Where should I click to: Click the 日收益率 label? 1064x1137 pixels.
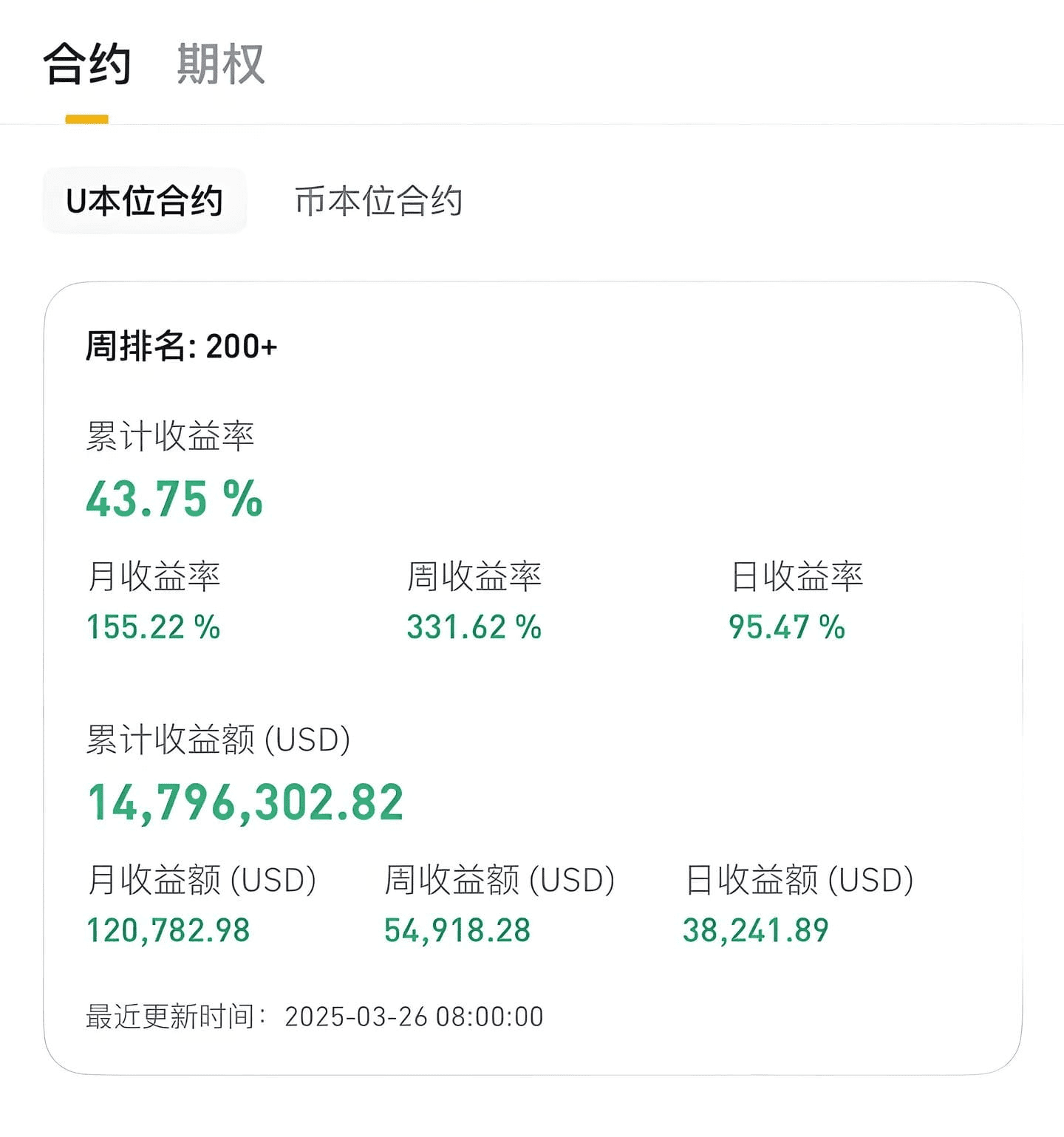point(797,576)
